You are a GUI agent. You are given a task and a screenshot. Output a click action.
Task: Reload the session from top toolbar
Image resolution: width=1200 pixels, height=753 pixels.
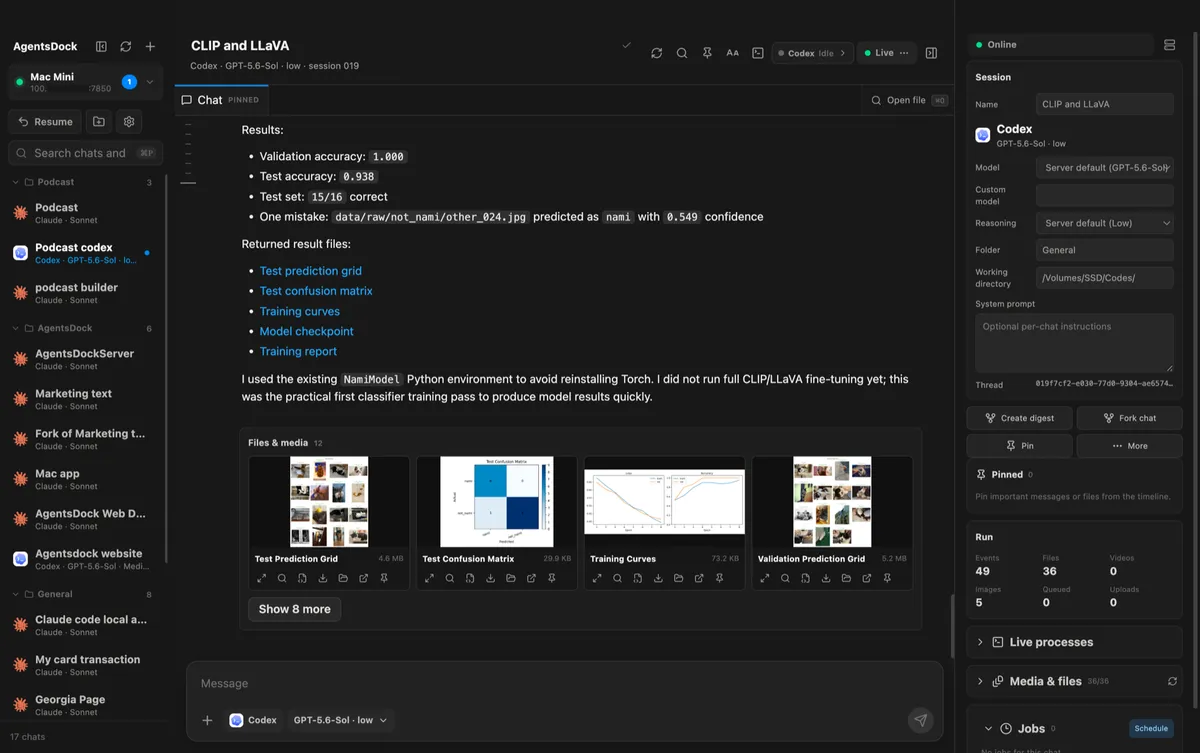(656, 53)
